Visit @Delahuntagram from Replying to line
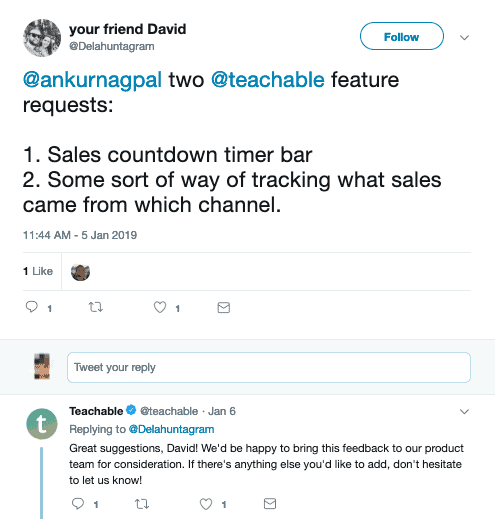The height and width of the screenshot is (519, 495). [x=171, y=429]
